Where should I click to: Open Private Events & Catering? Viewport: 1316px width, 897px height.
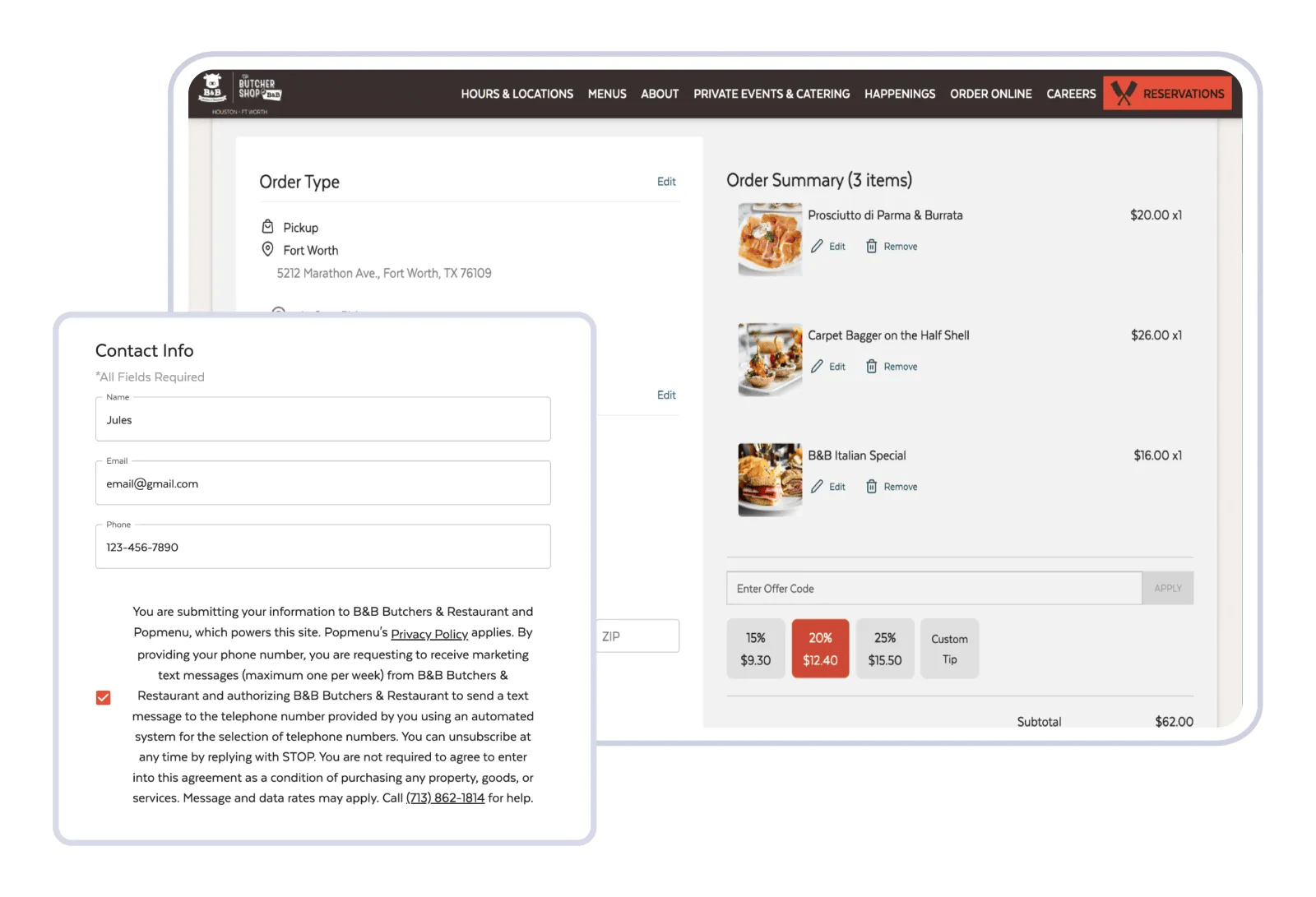pos(772,94)
